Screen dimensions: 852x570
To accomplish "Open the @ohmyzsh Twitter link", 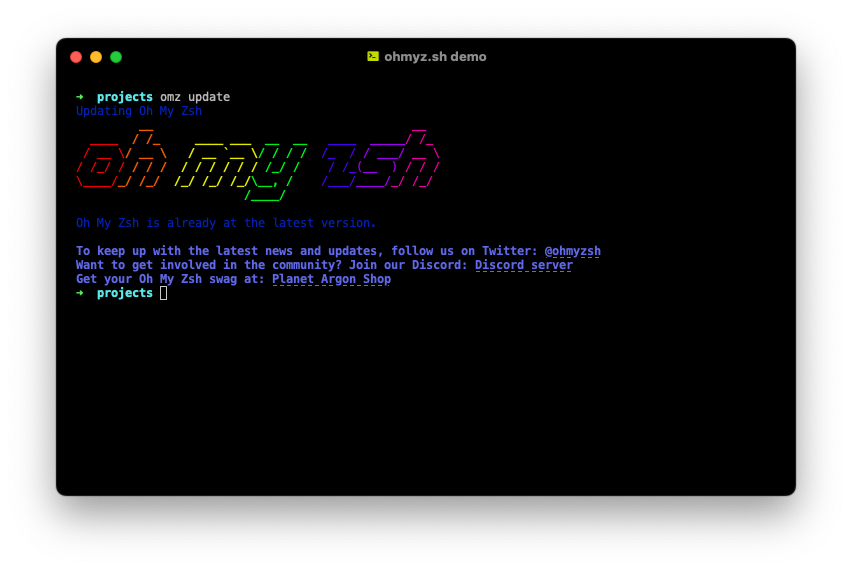I will tap(572, 251).
